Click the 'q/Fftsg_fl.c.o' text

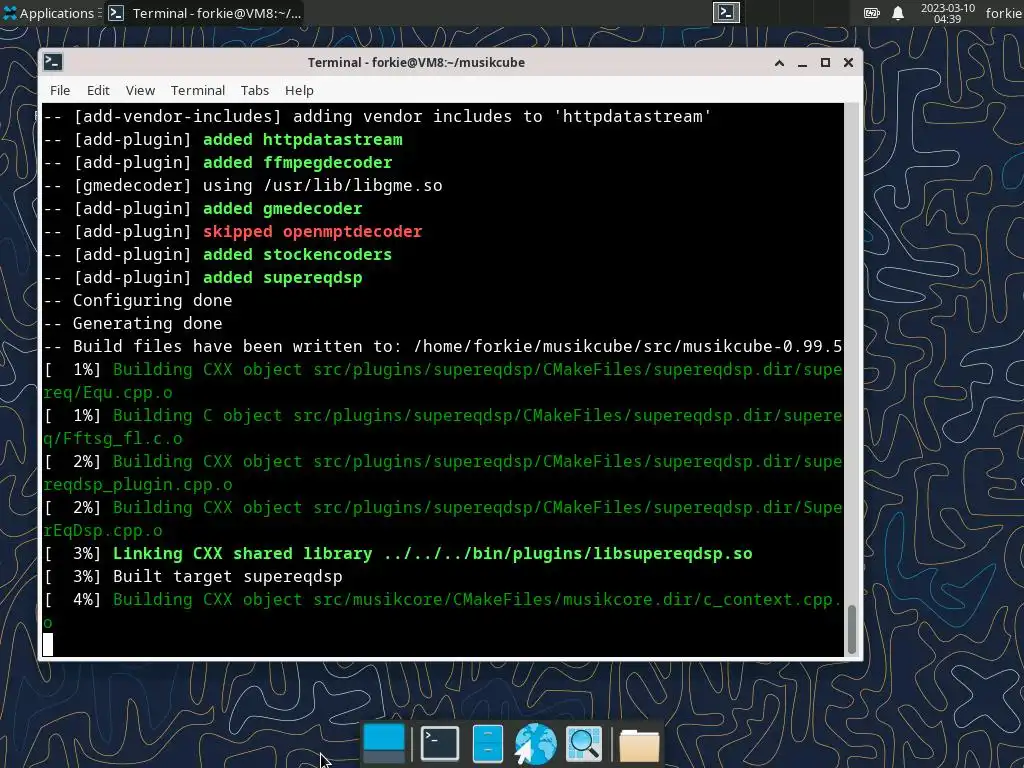pos(113,438)
